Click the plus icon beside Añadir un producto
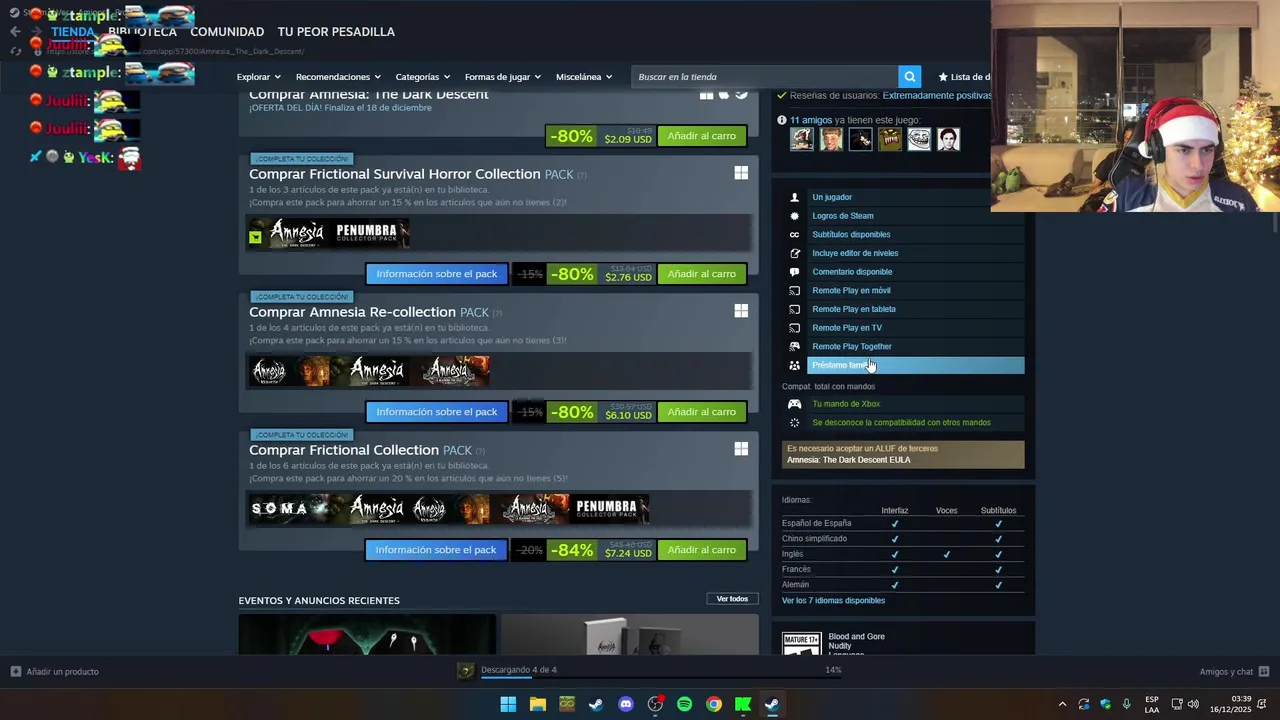1280x720 pixels. coord(16,672)
